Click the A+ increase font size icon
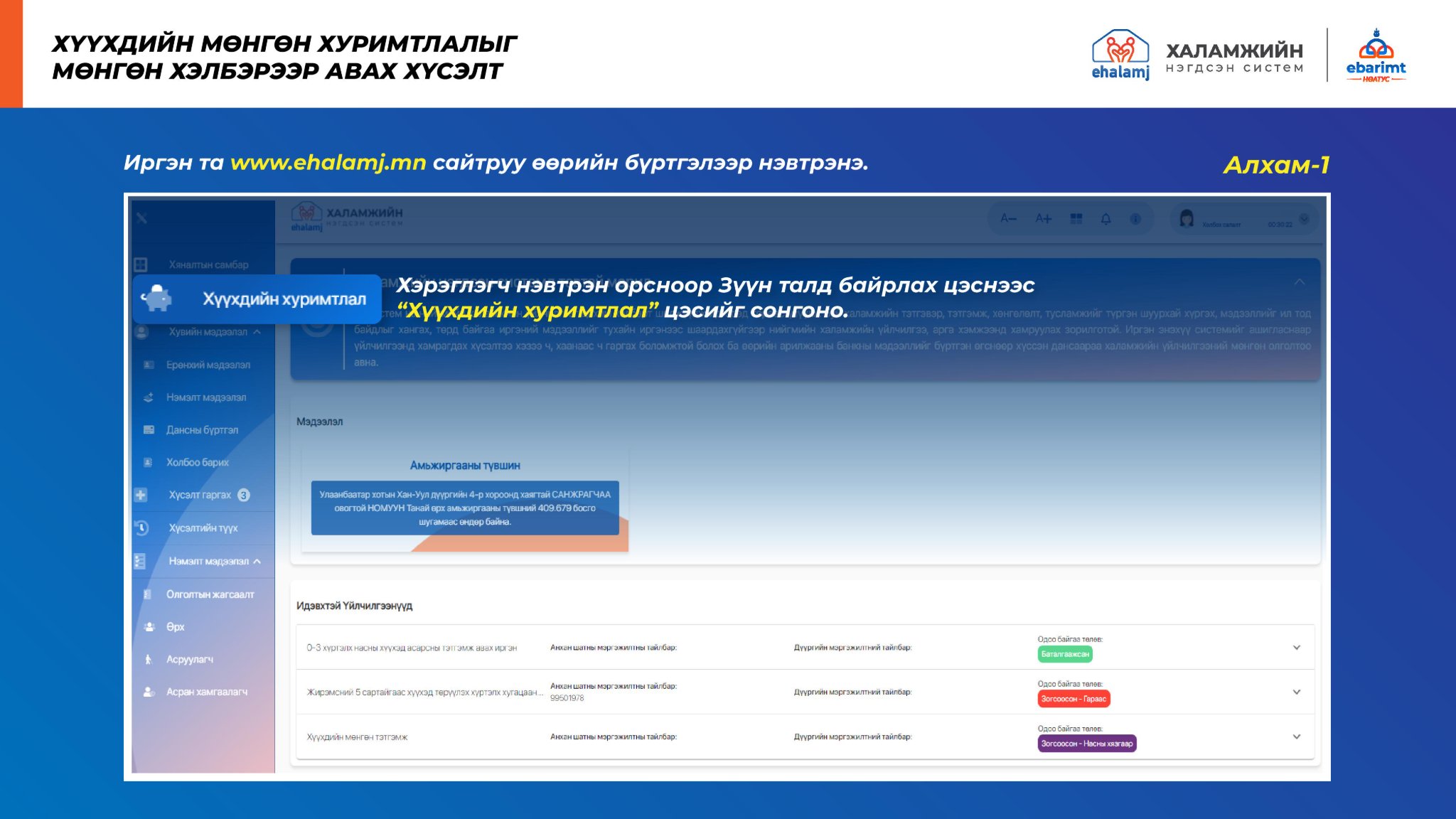1456x819 pixels. pyautogui.click(x=1043, y=219)
